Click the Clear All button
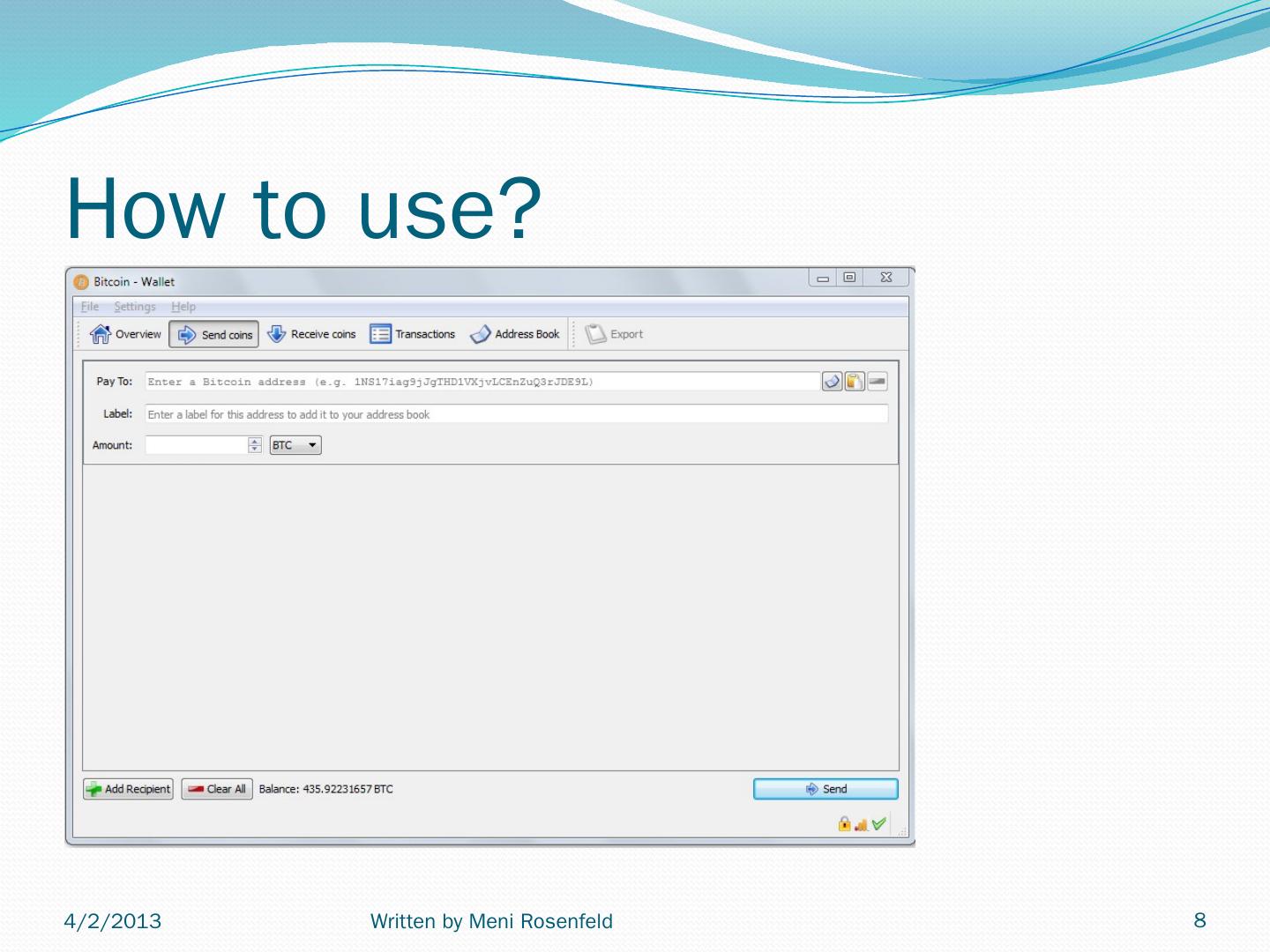Viewport: 1270px width, 952px height. click(217, 789)
